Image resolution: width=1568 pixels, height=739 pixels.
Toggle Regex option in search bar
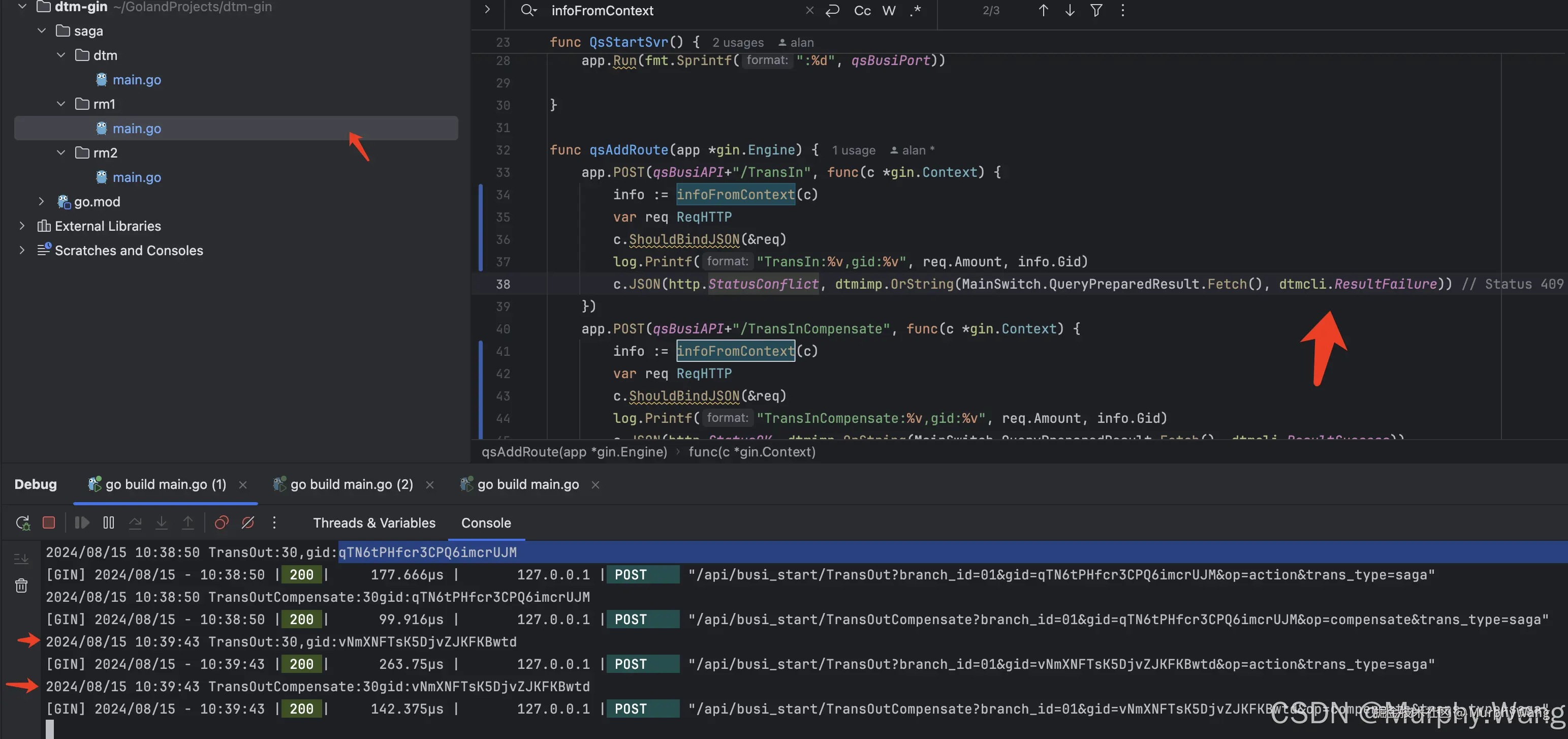(915, 10)
